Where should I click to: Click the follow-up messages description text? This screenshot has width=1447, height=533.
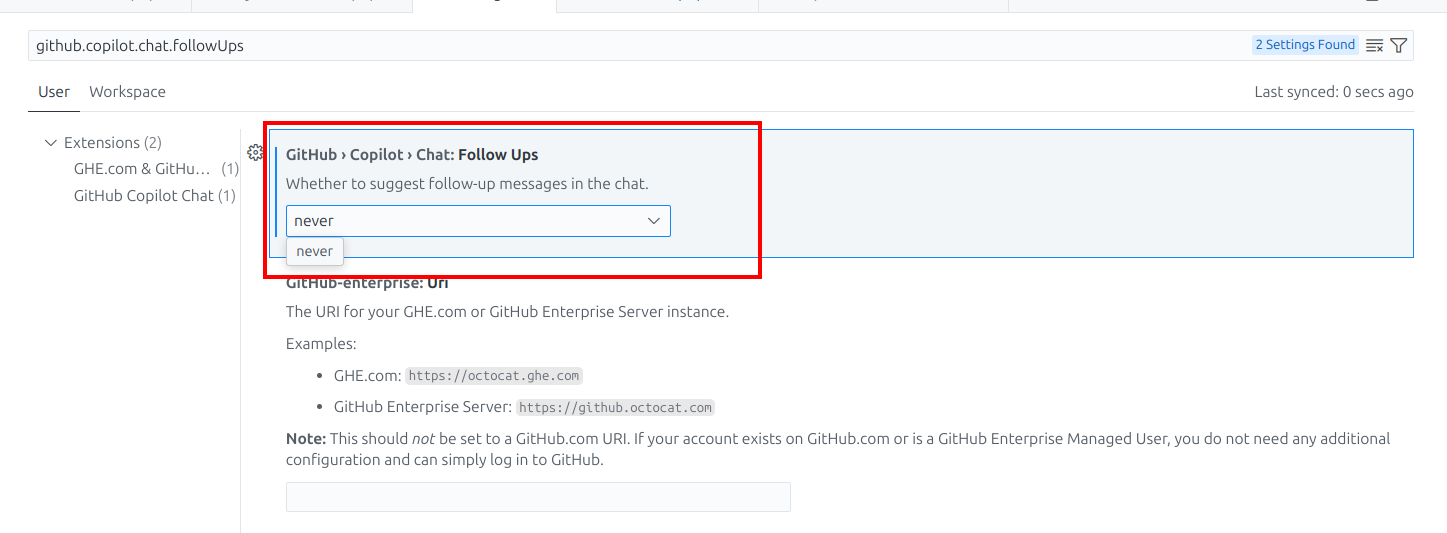(467, 184)
